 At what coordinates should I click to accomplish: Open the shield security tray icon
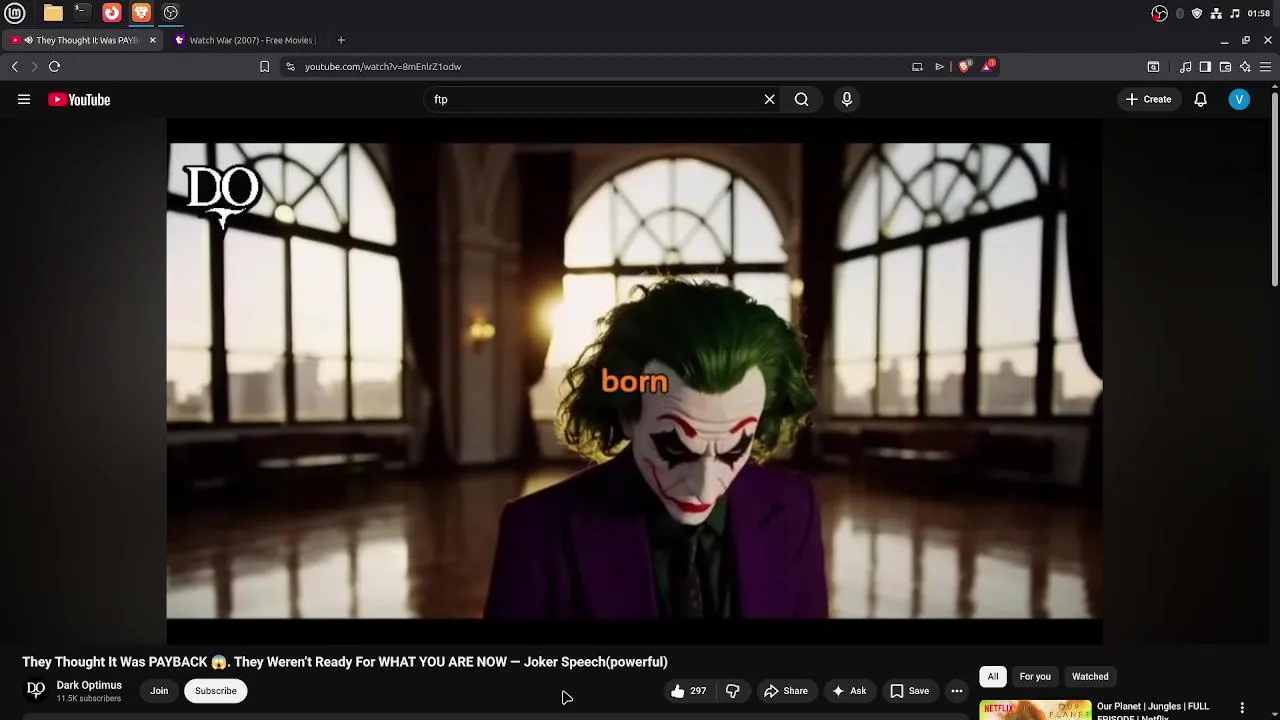1197,13
